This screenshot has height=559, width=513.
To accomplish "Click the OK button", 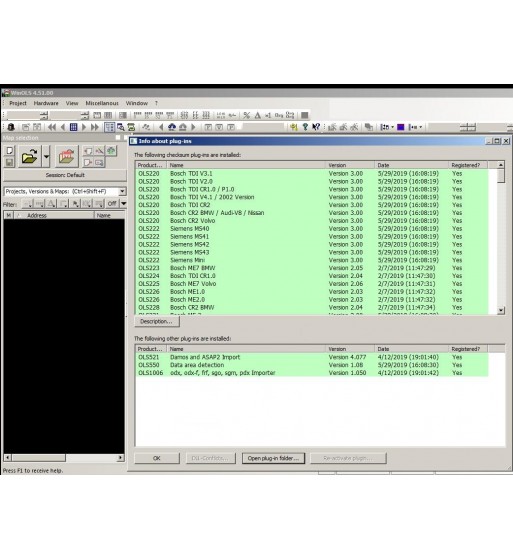I will (157, 458).
